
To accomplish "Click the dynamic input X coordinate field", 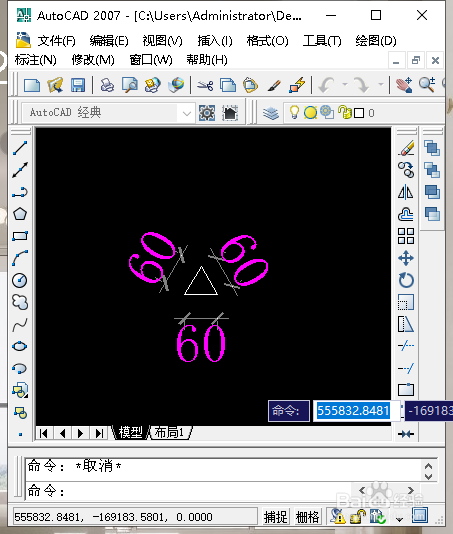I will coord(356,411).
